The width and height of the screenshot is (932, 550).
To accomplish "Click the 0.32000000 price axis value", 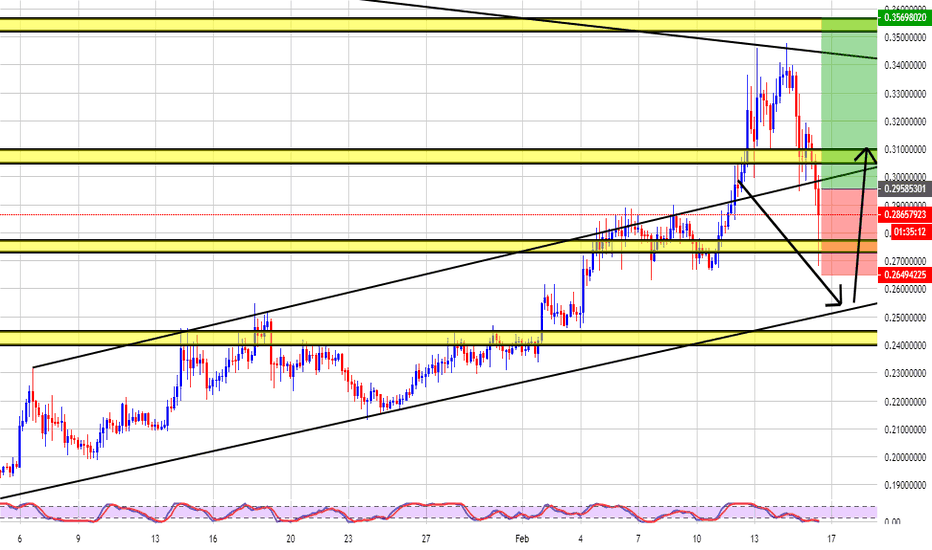I will click(905, 121).
